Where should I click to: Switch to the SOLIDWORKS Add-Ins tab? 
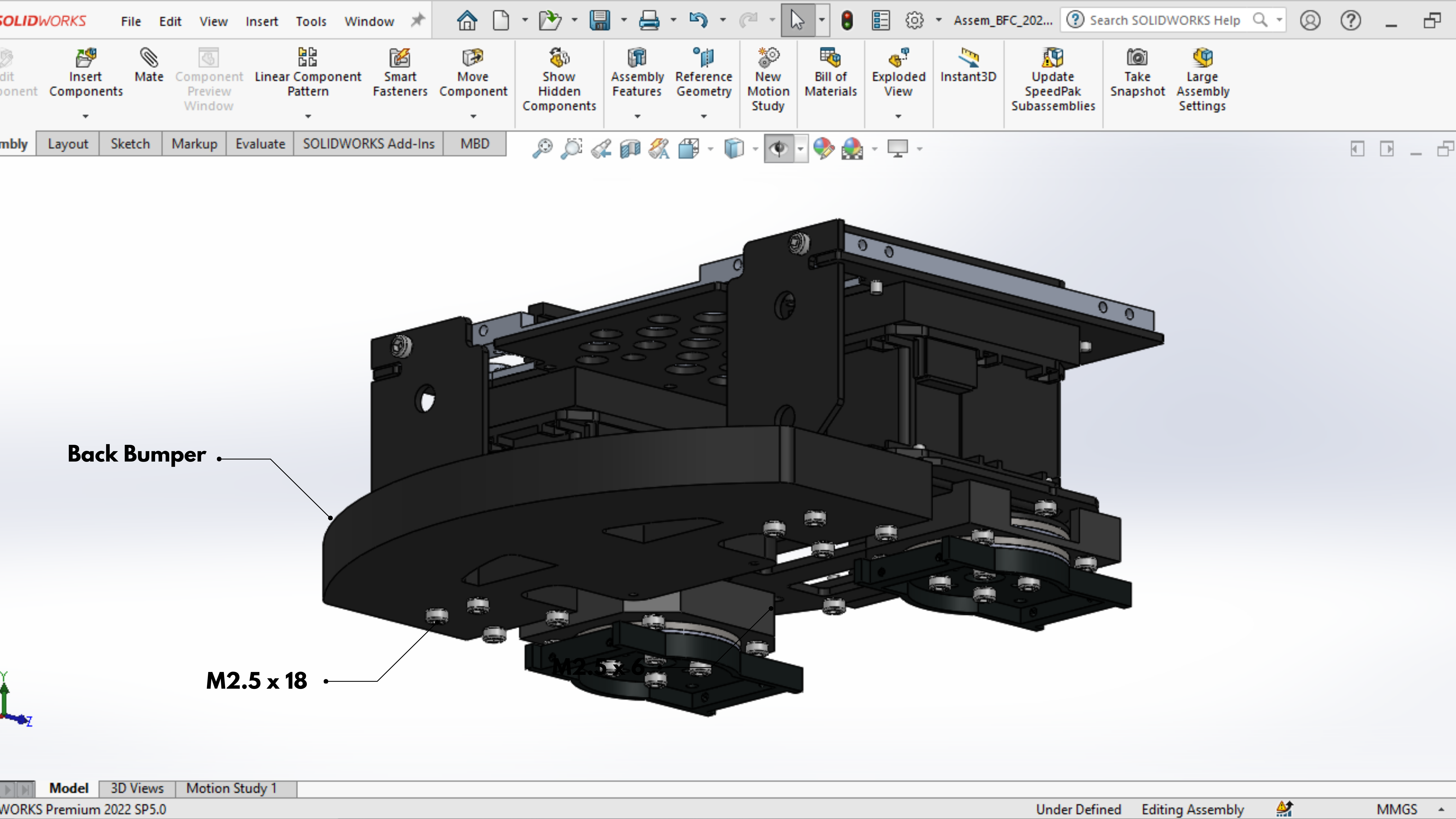coord(369,144)
